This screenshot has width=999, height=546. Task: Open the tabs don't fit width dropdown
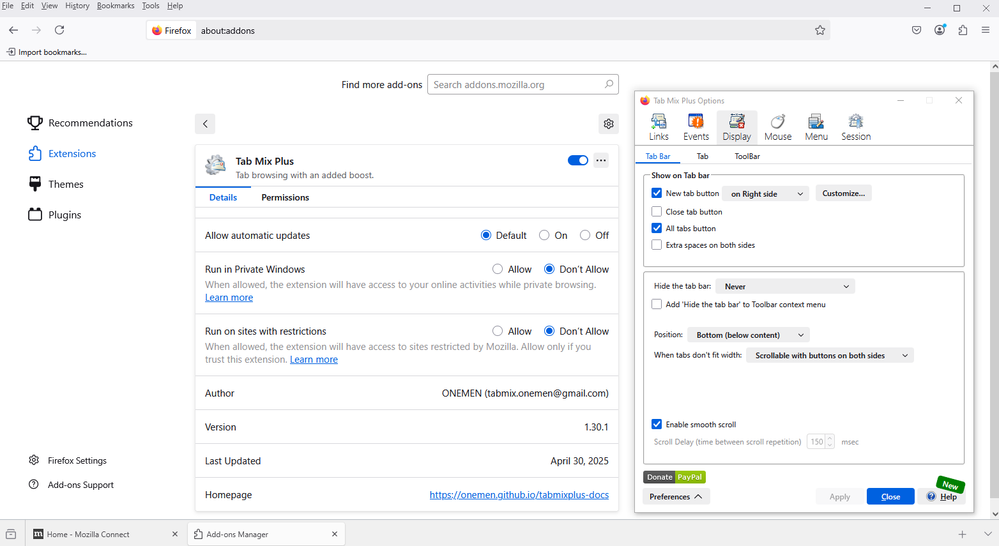tap(830, 356)
